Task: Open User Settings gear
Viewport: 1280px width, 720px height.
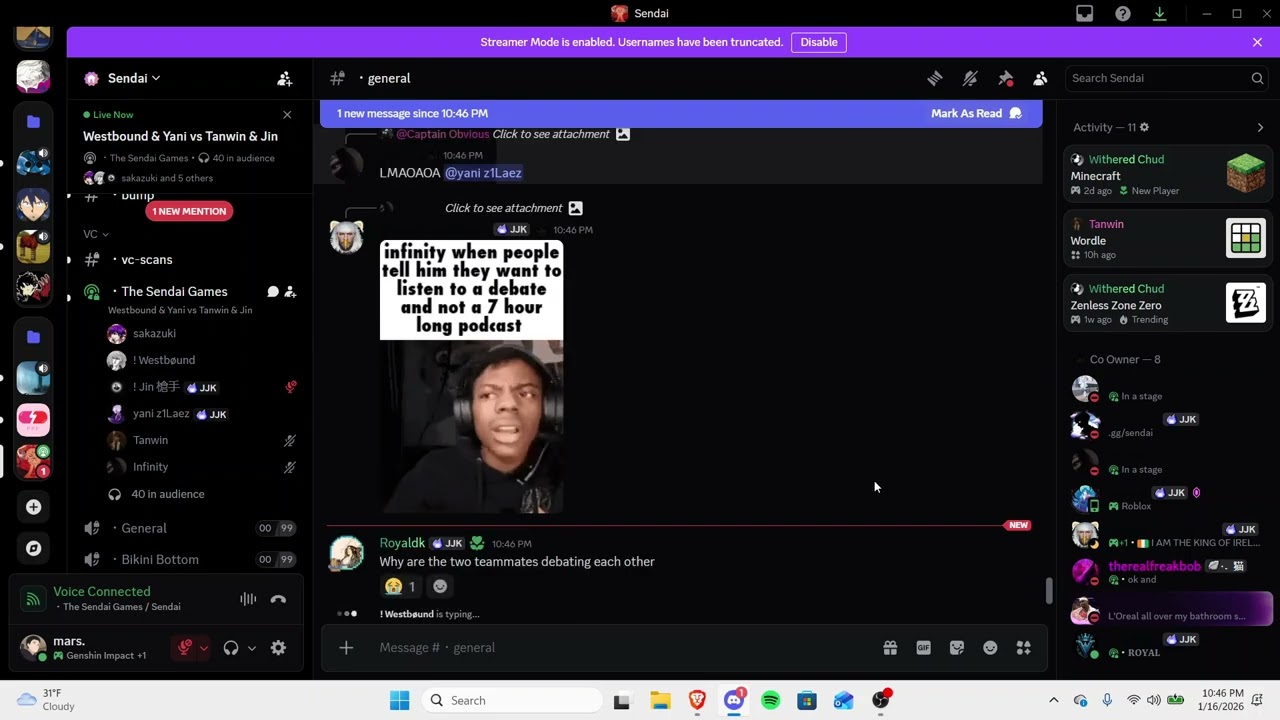Action: tap(279, 648)
